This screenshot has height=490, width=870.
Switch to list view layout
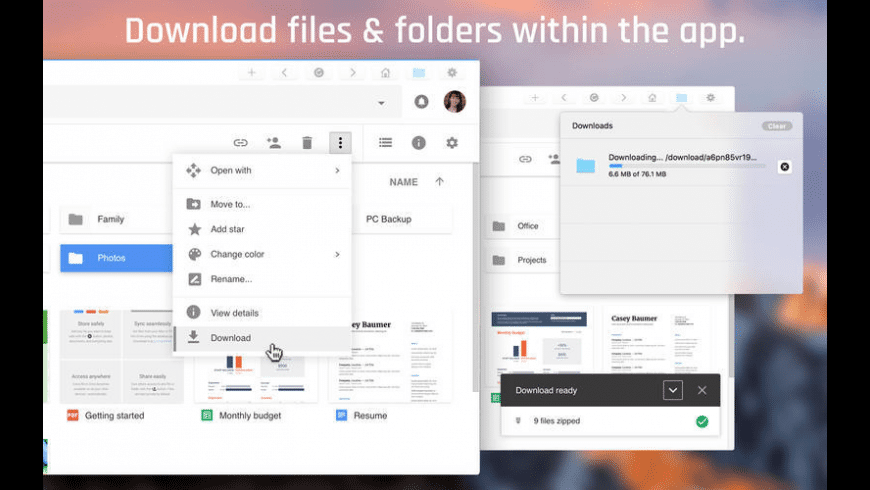tap(385, 143)
